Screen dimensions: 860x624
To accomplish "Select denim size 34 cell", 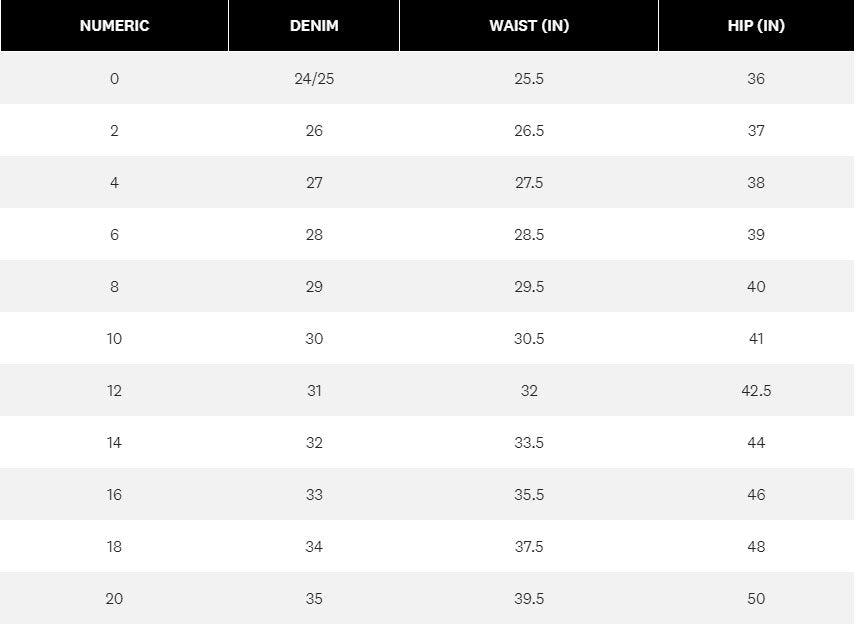I will 314,547.
